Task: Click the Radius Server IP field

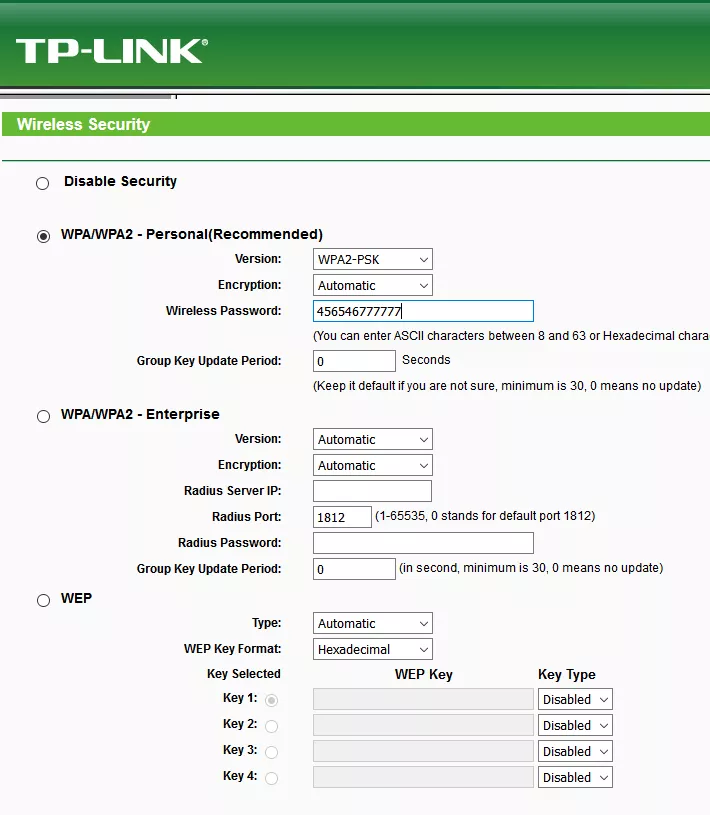Action: click(372, 491)
